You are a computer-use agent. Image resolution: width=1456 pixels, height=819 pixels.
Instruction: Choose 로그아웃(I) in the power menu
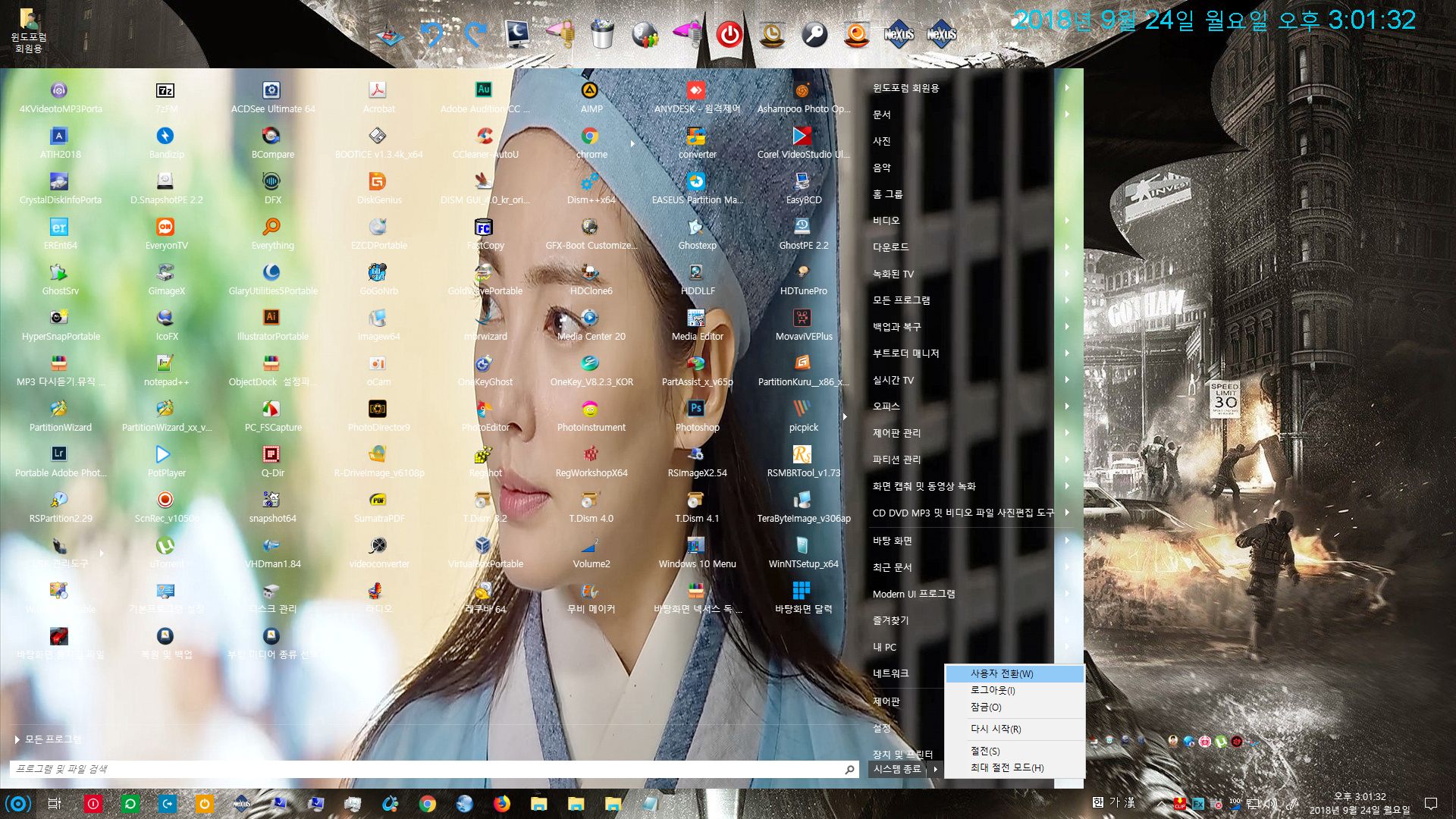(1015, 690)
